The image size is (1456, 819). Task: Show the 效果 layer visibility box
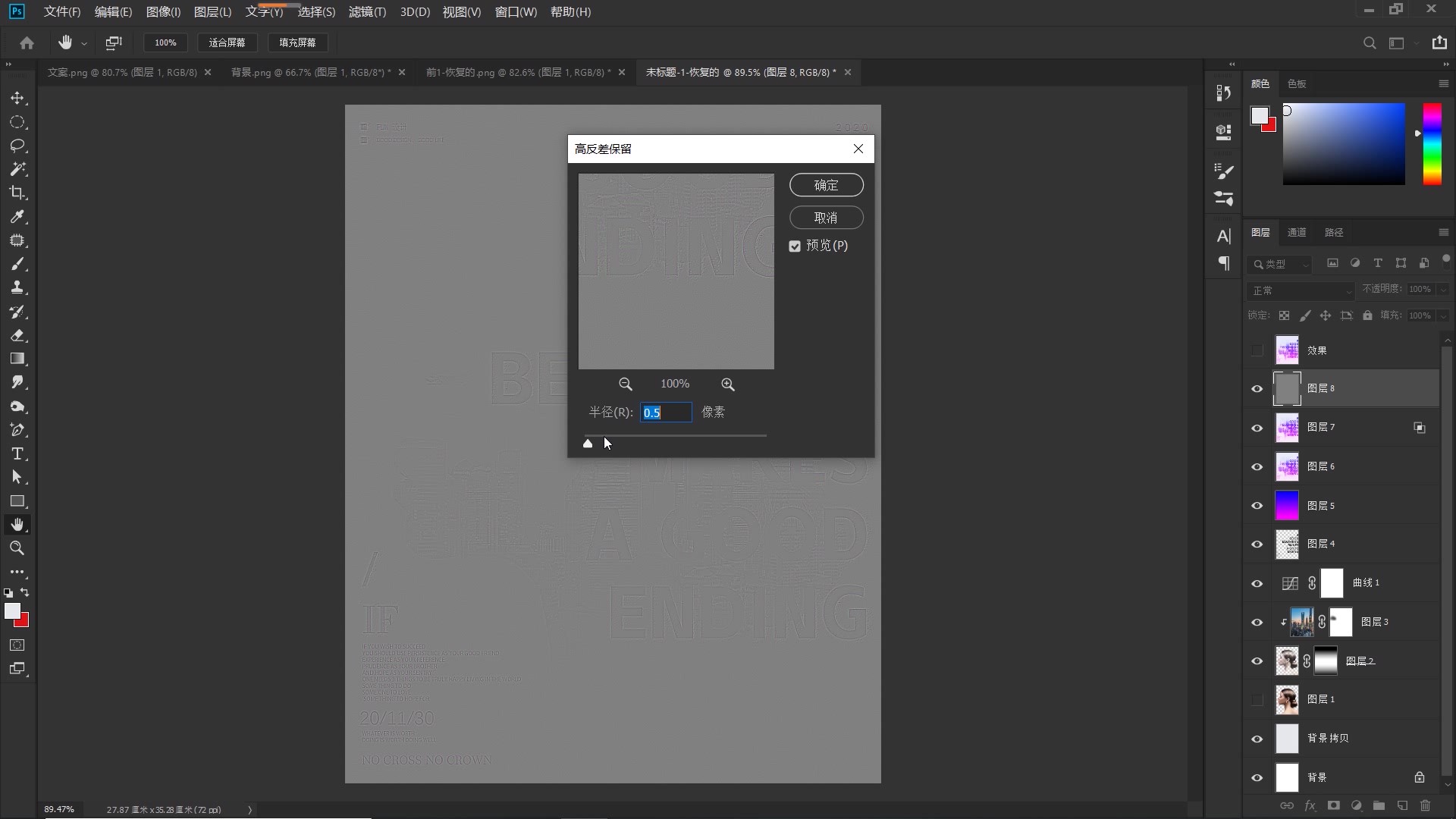coord(1257,350)
